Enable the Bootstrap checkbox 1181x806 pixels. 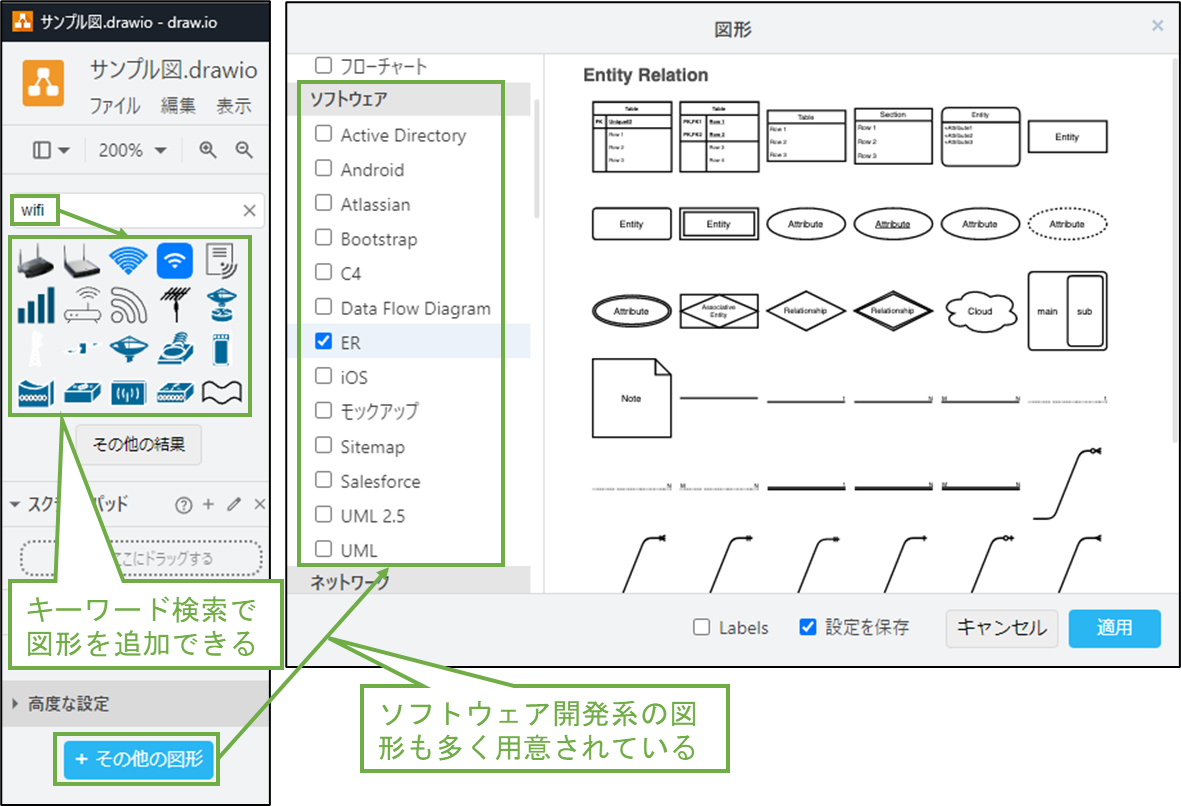click(323, 237)
